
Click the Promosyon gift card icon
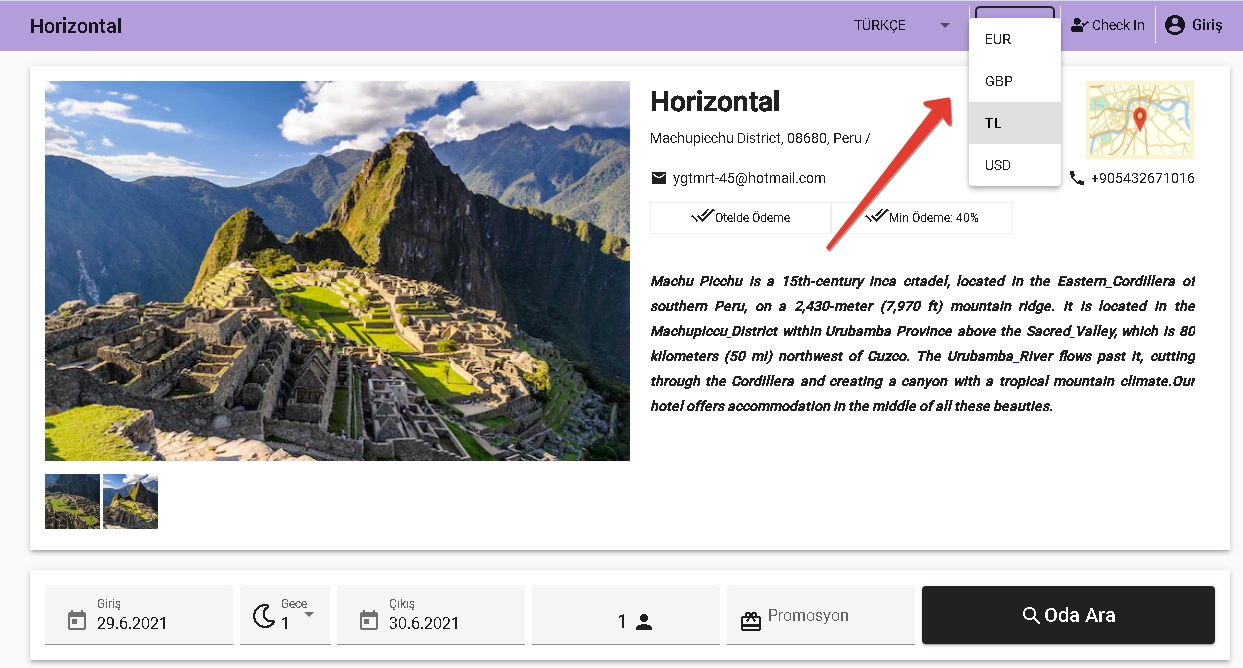(x=750, y=621)
